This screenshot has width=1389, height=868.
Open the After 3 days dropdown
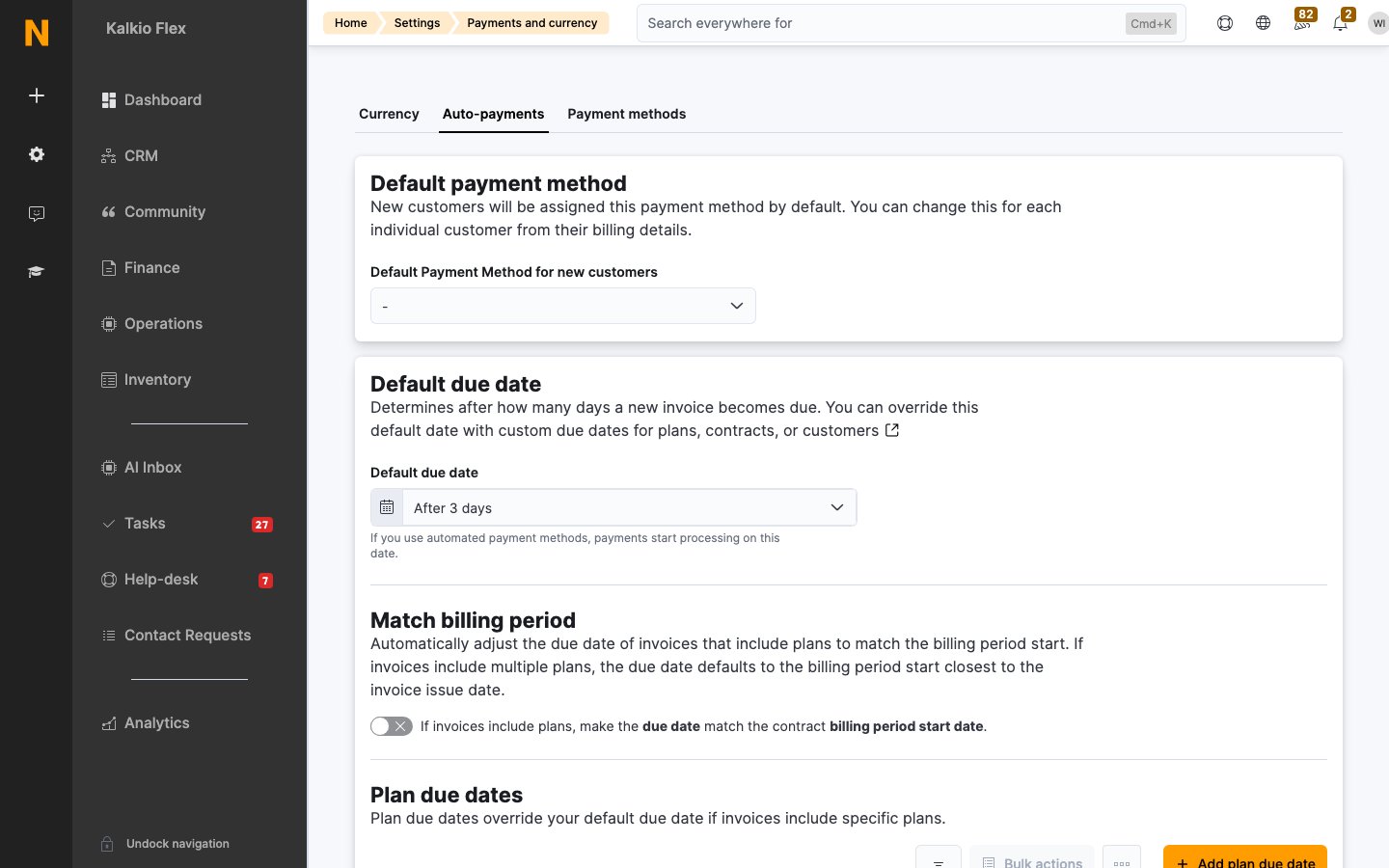(629, 507)
